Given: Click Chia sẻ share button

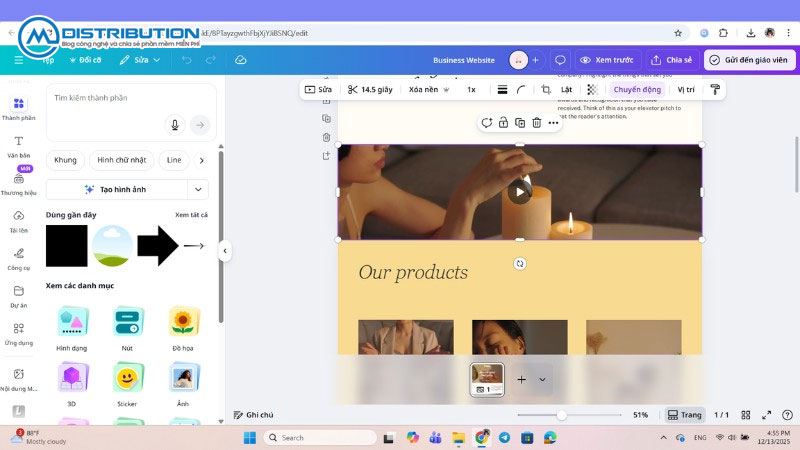Looking at the screenshot, I should click(x=672, y=60).
